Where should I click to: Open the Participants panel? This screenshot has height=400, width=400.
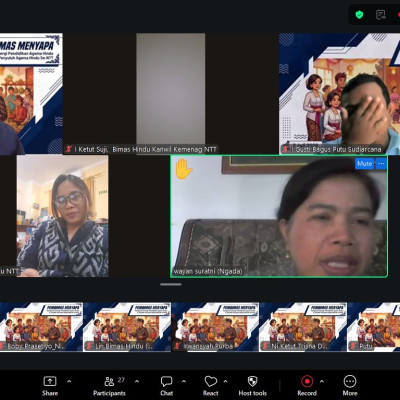click(x=109, y=386)
